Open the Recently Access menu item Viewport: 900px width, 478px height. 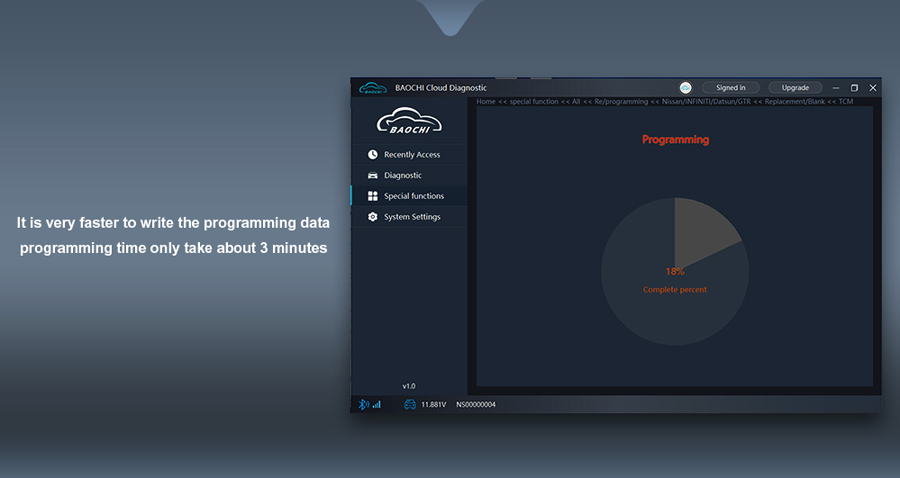point(409,154)
